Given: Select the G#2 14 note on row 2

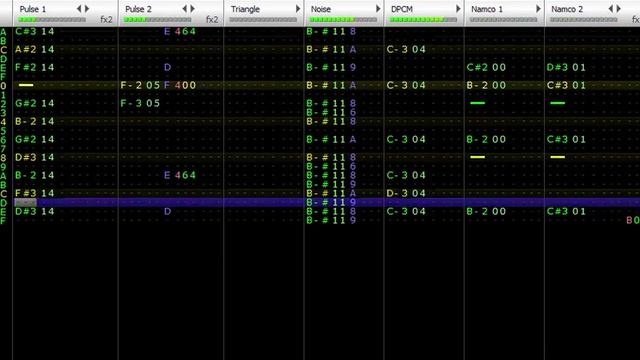Looking at the screenshot, I should [x=35, y=103].
